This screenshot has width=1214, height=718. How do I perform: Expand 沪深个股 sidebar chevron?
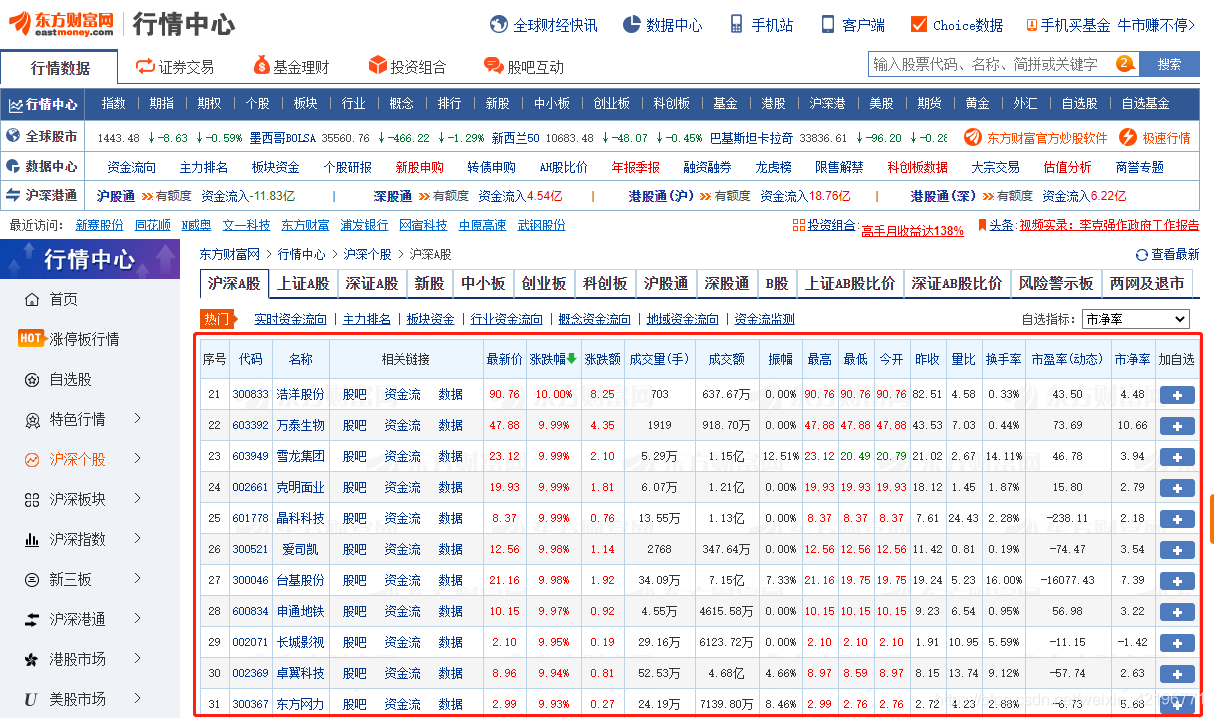point(137,459)
